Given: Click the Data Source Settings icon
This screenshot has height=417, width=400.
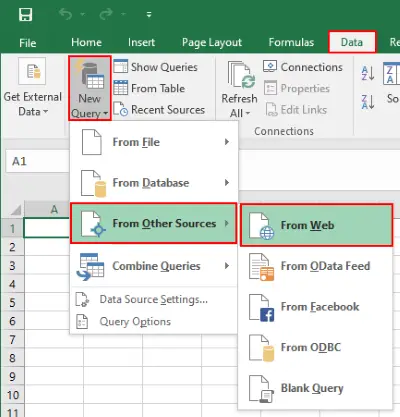Looking at the screenshot, I should coord(82,299).
